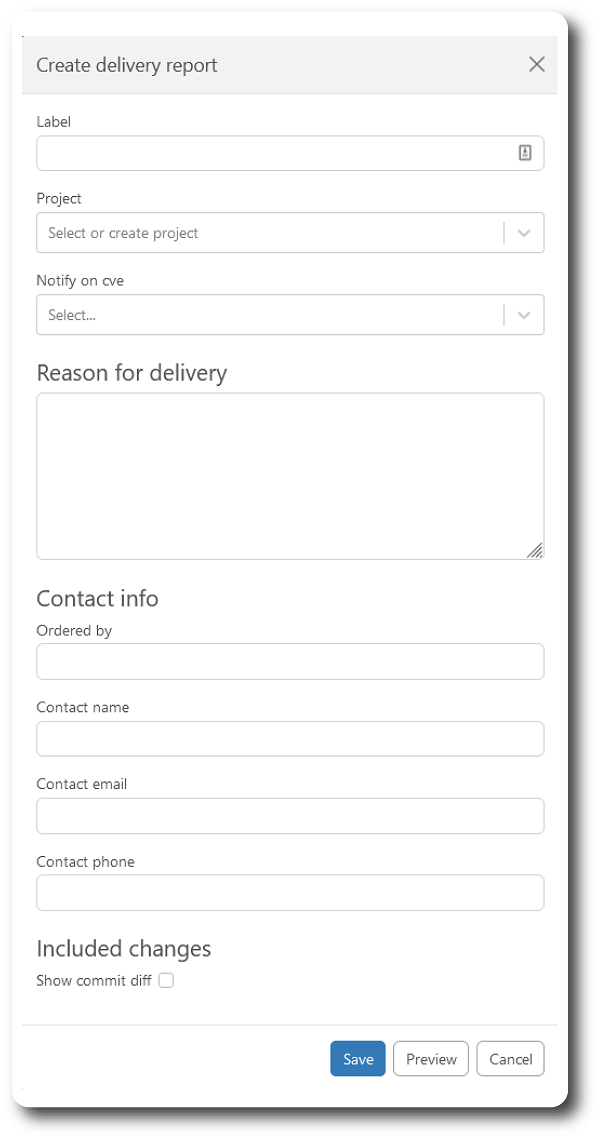600x1139 pixels.
Task: Cancel the delivery report creation
Action: coord(510,1059)
